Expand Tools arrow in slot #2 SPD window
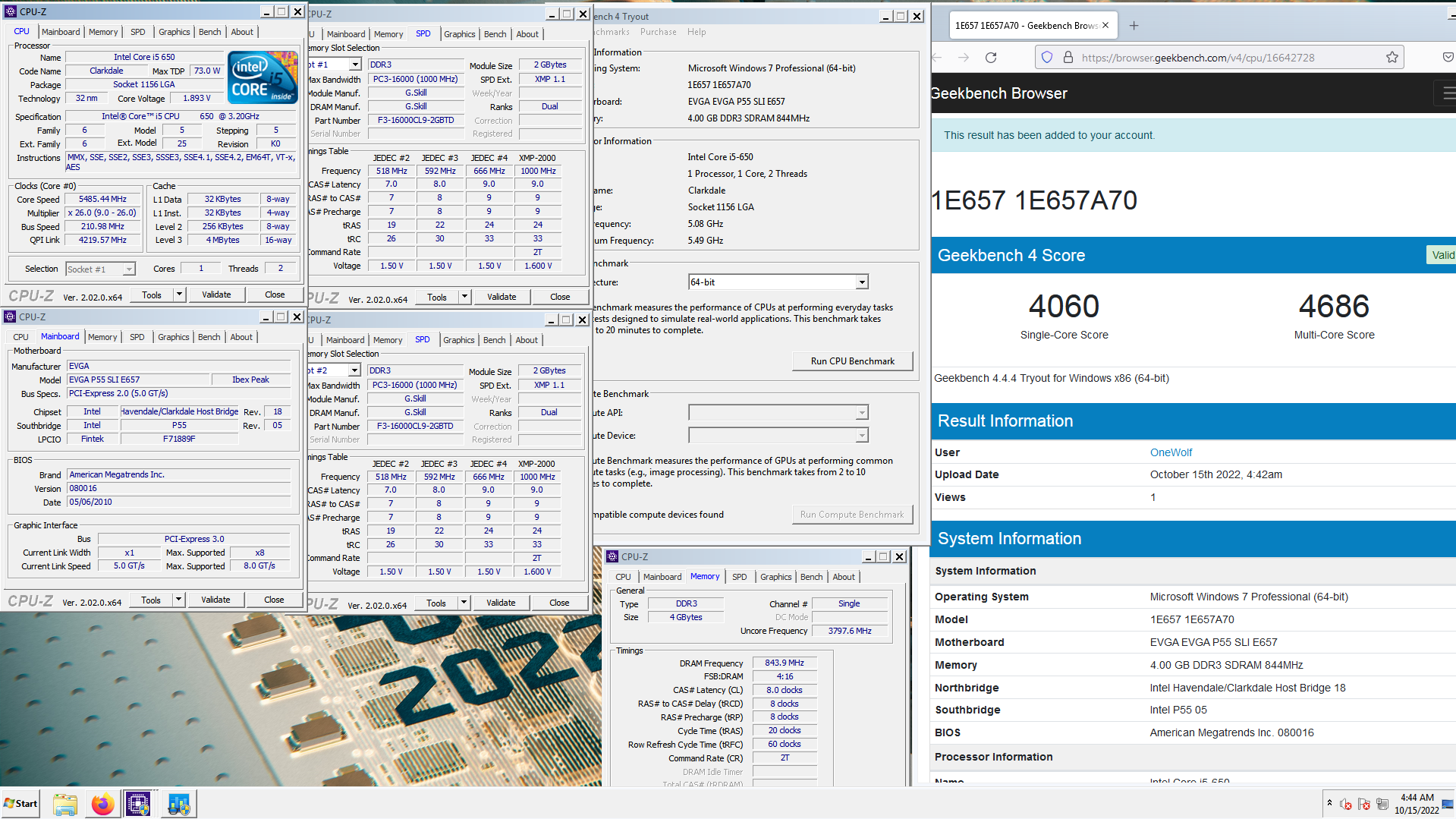This screenshot has height=819, width=1456. click(464, 603)
